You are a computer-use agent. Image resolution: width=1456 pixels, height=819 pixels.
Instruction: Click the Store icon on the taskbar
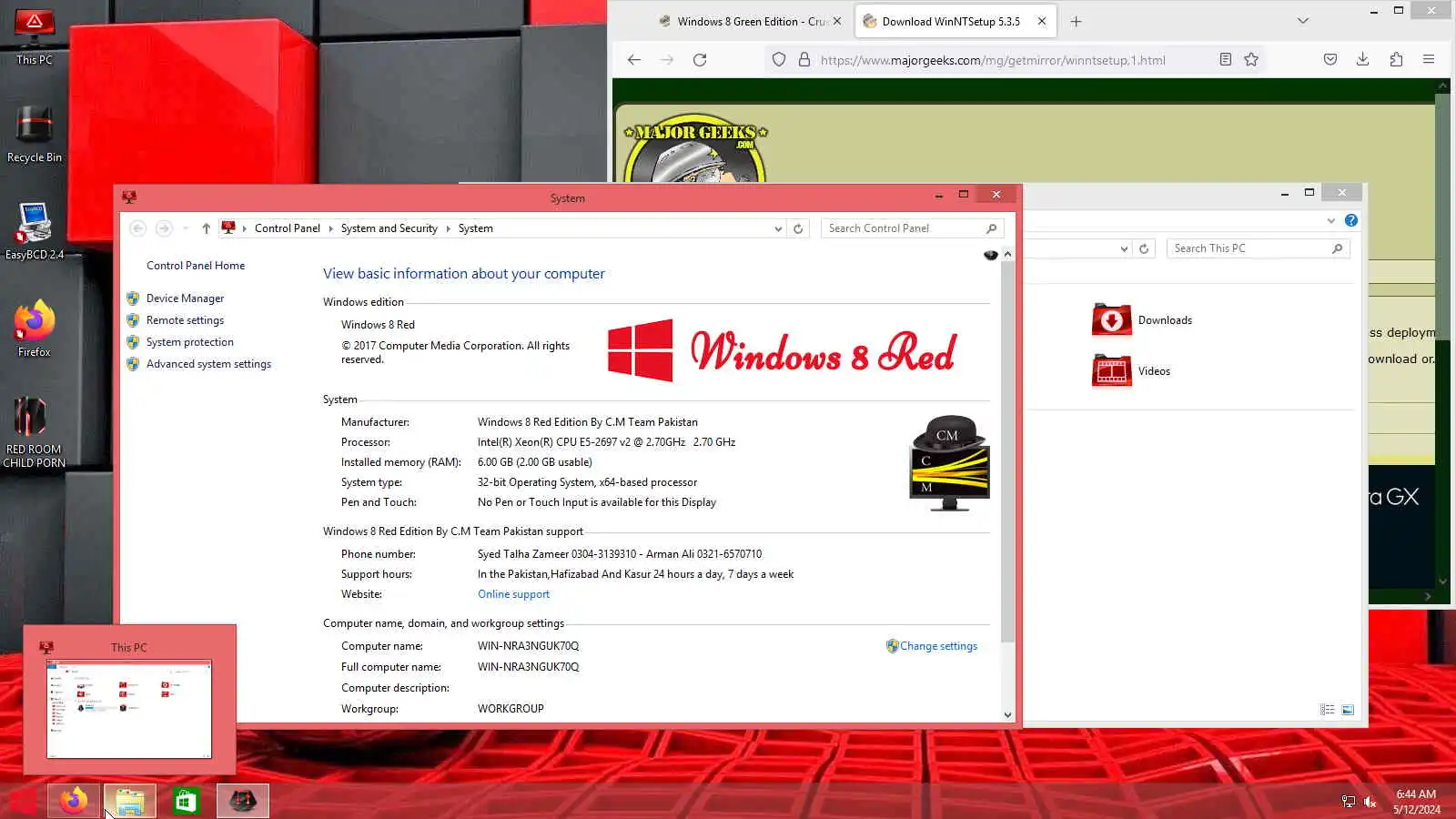[186, 801]
